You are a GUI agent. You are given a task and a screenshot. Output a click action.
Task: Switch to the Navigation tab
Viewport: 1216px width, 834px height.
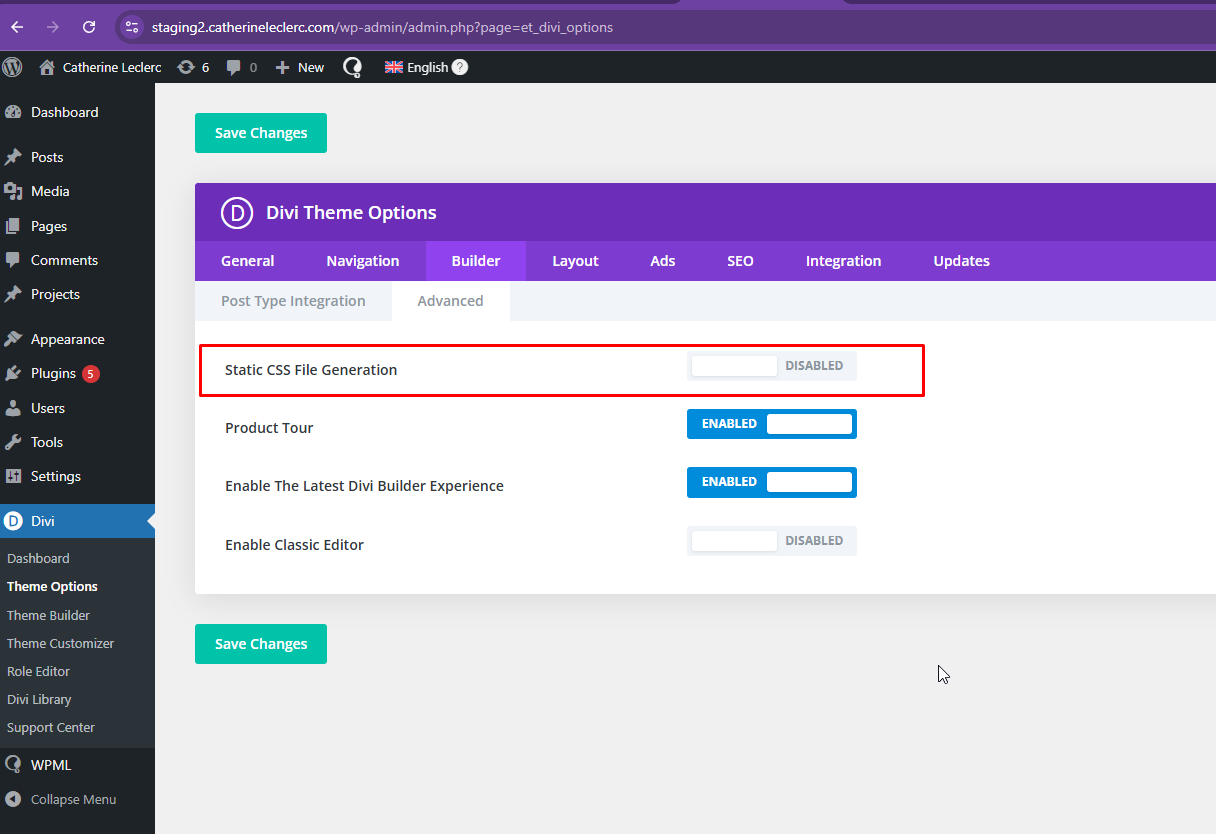coord(363,261)
